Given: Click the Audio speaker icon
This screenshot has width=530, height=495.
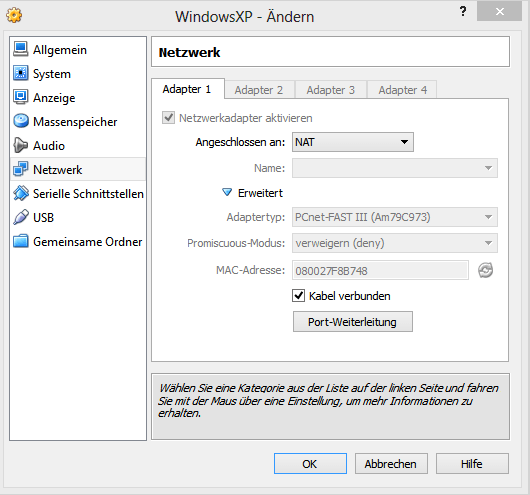Looking at the screenshot, I should point(21,145).
